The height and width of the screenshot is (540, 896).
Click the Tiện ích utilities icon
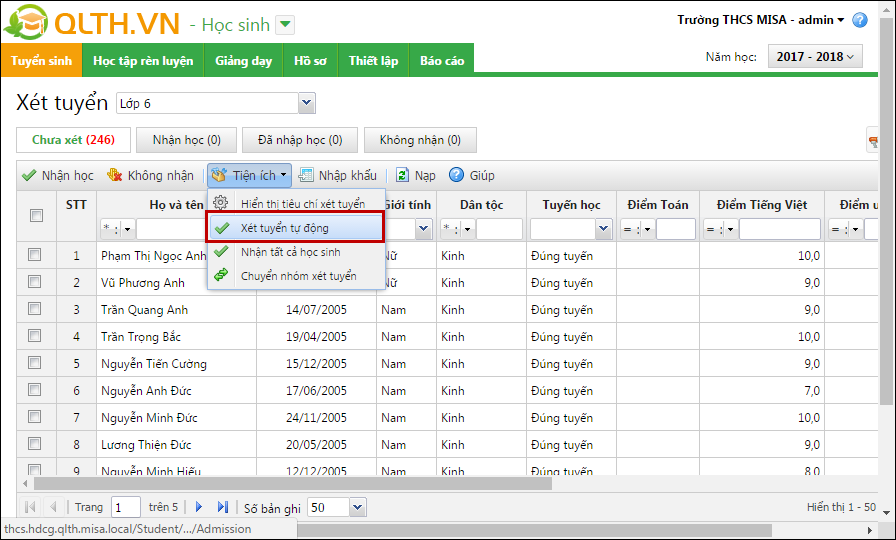[x=219, y=175]
